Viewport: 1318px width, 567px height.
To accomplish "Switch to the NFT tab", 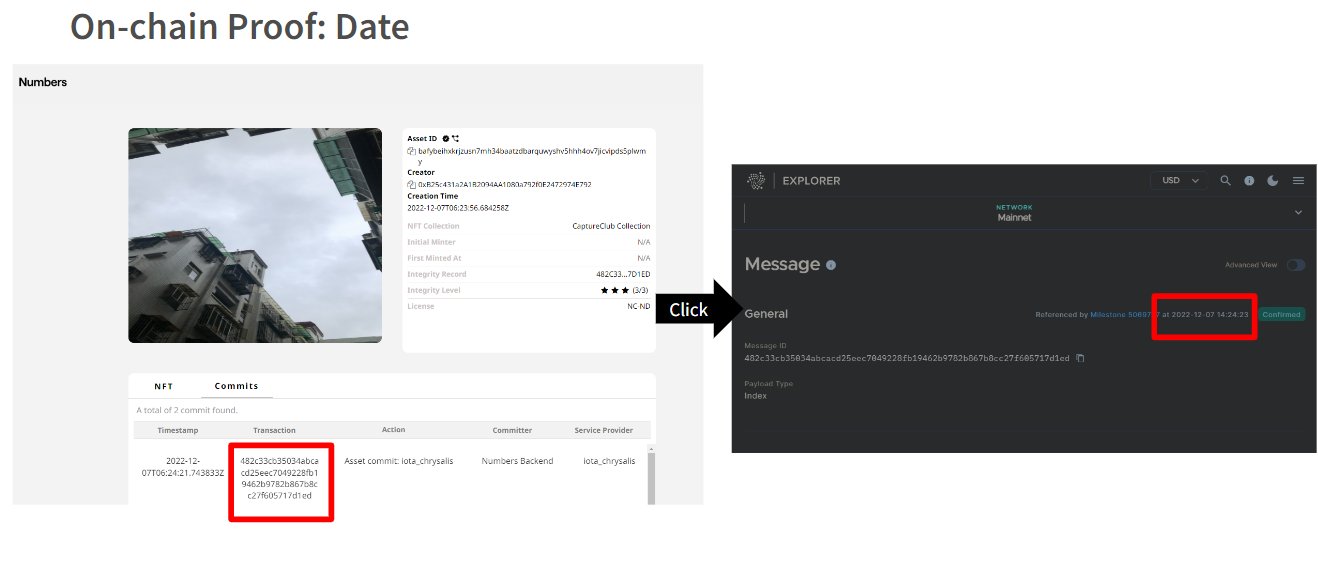I will [163, 385].
